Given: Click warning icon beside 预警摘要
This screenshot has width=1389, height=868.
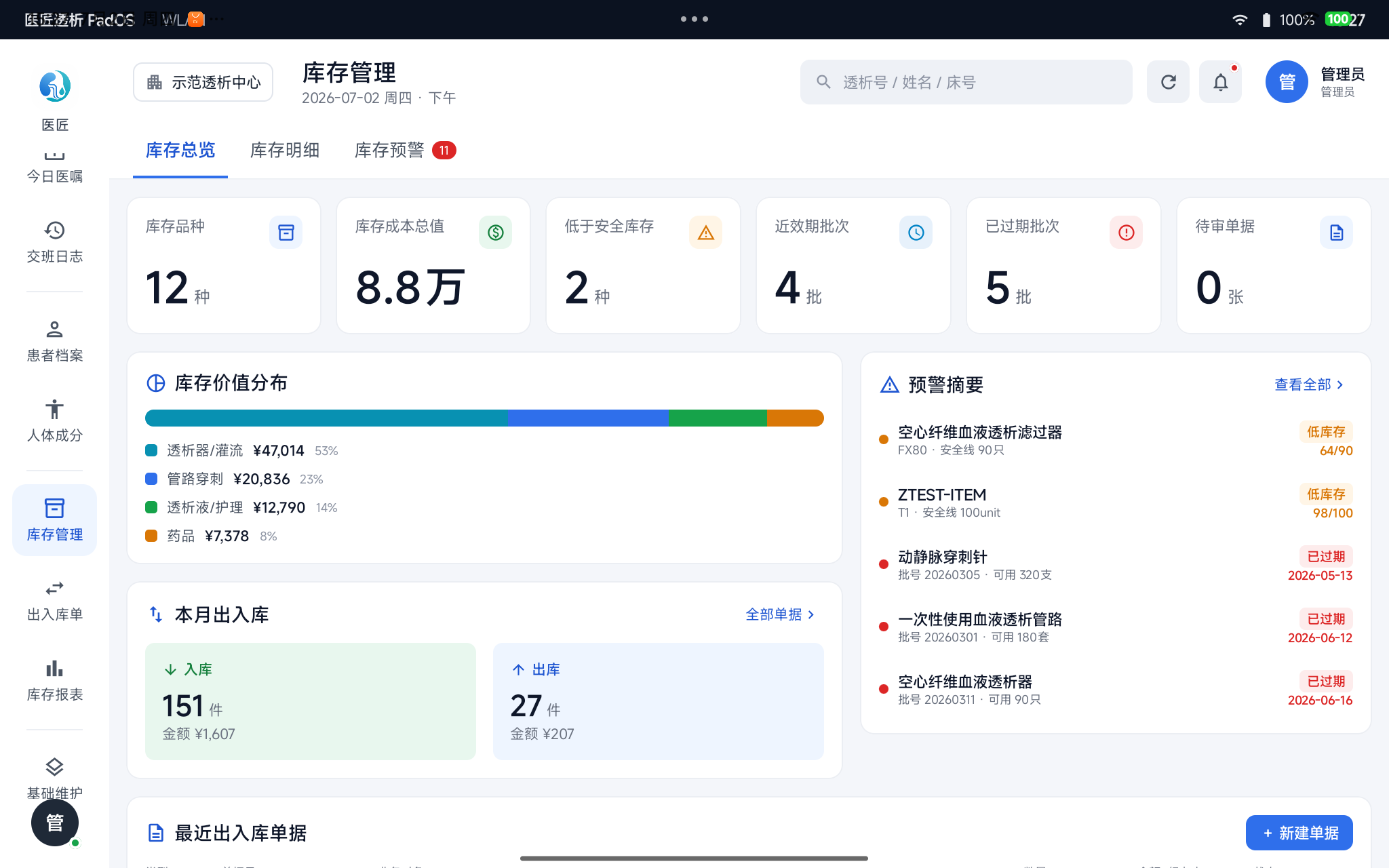Looking at the screenshot, I should [890, 384].
